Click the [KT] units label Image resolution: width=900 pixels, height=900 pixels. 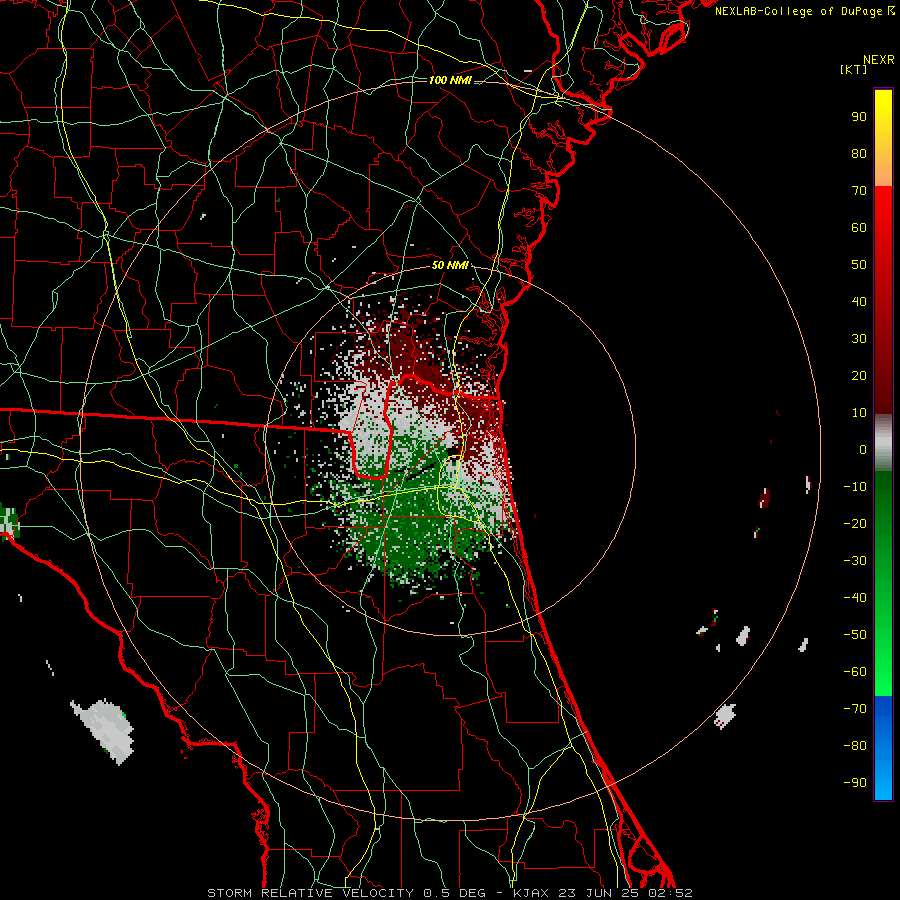tap(854, 69)
